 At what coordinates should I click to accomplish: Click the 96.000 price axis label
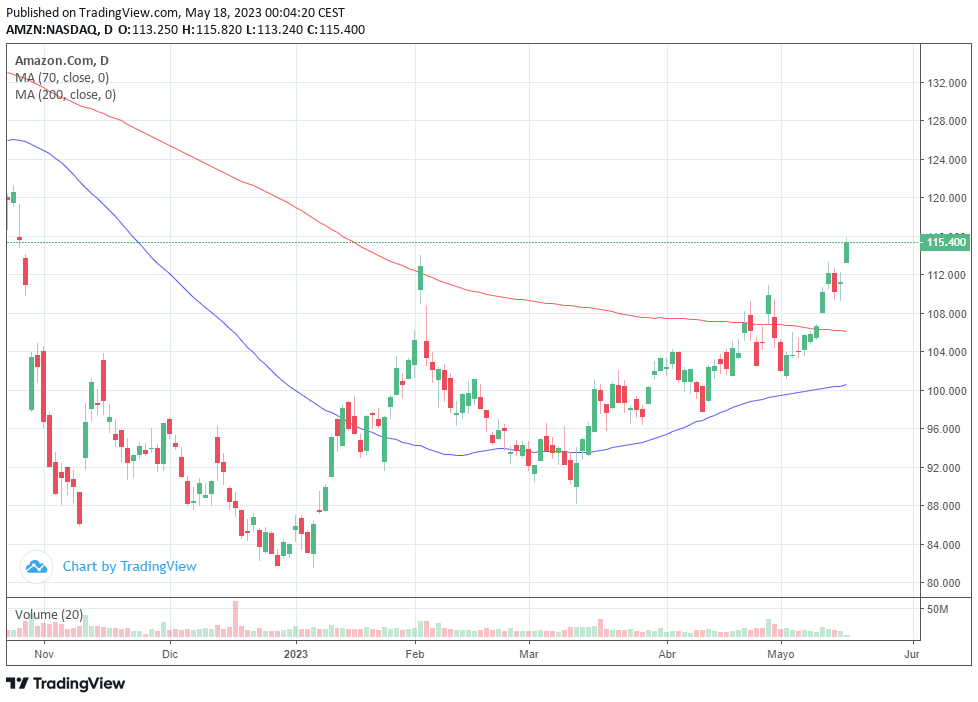pyautogui.click(x=946, y=429)
